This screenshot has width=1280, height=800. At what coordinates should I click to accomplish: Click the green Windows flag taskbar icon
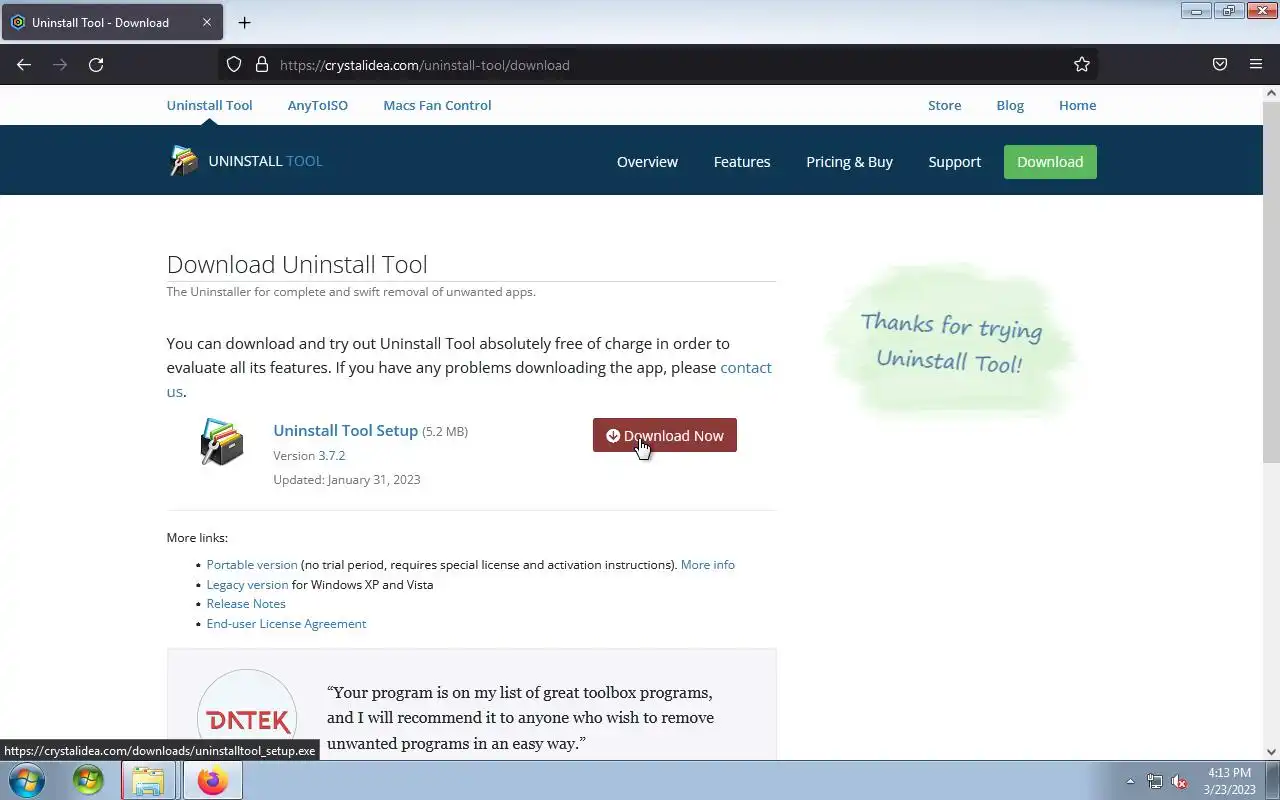click(88, 780)
